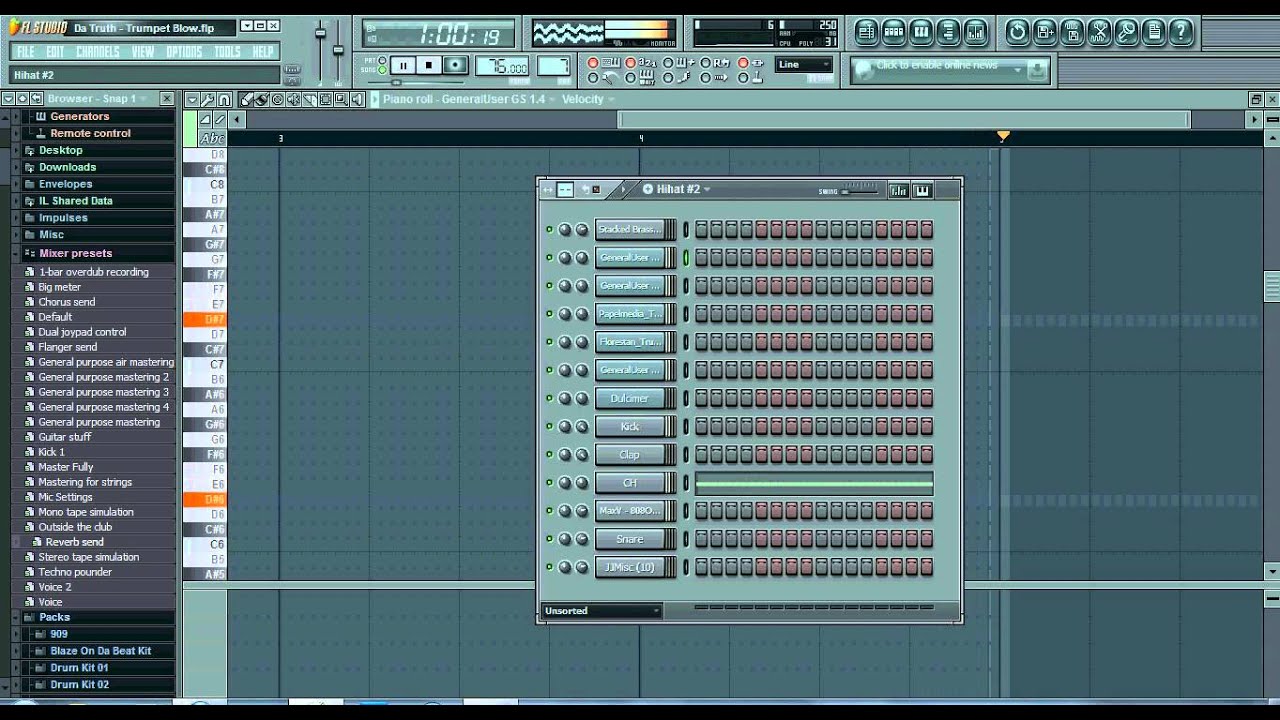1280x720 pixels.
Task: Select the draw pencil tool in piano roll
Action: coord(246,99)
